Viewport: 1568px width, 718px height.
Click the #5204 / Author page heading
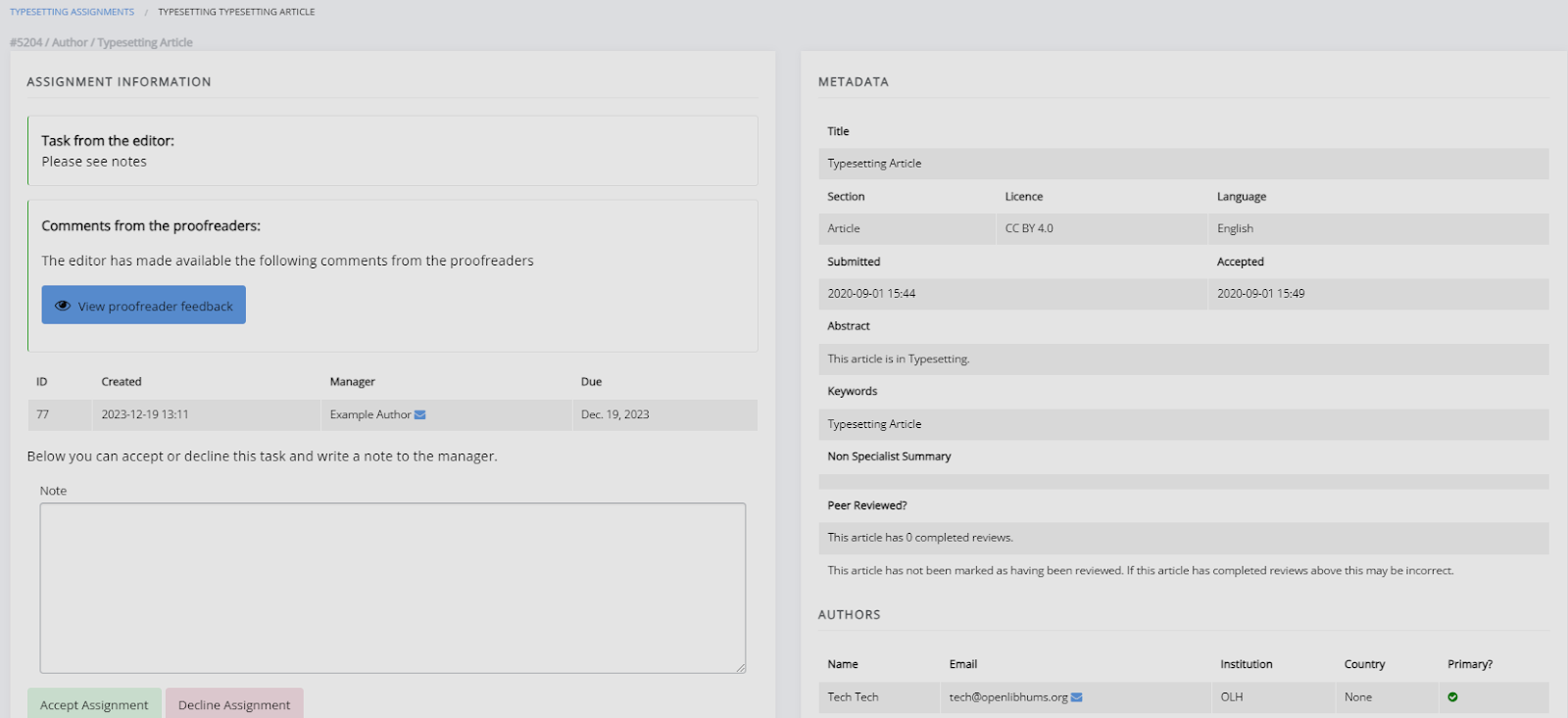pos(101,42)
